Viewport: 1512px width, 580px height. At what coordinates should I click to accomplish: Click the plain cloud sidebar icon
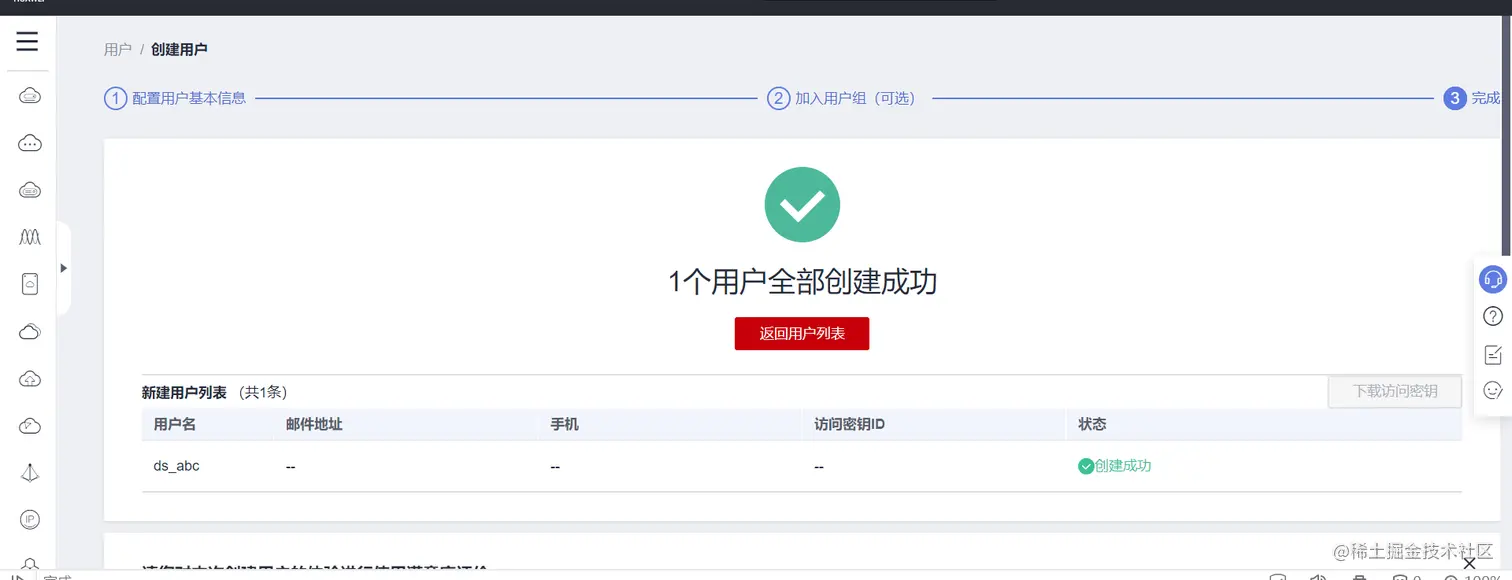click(30, 331)
